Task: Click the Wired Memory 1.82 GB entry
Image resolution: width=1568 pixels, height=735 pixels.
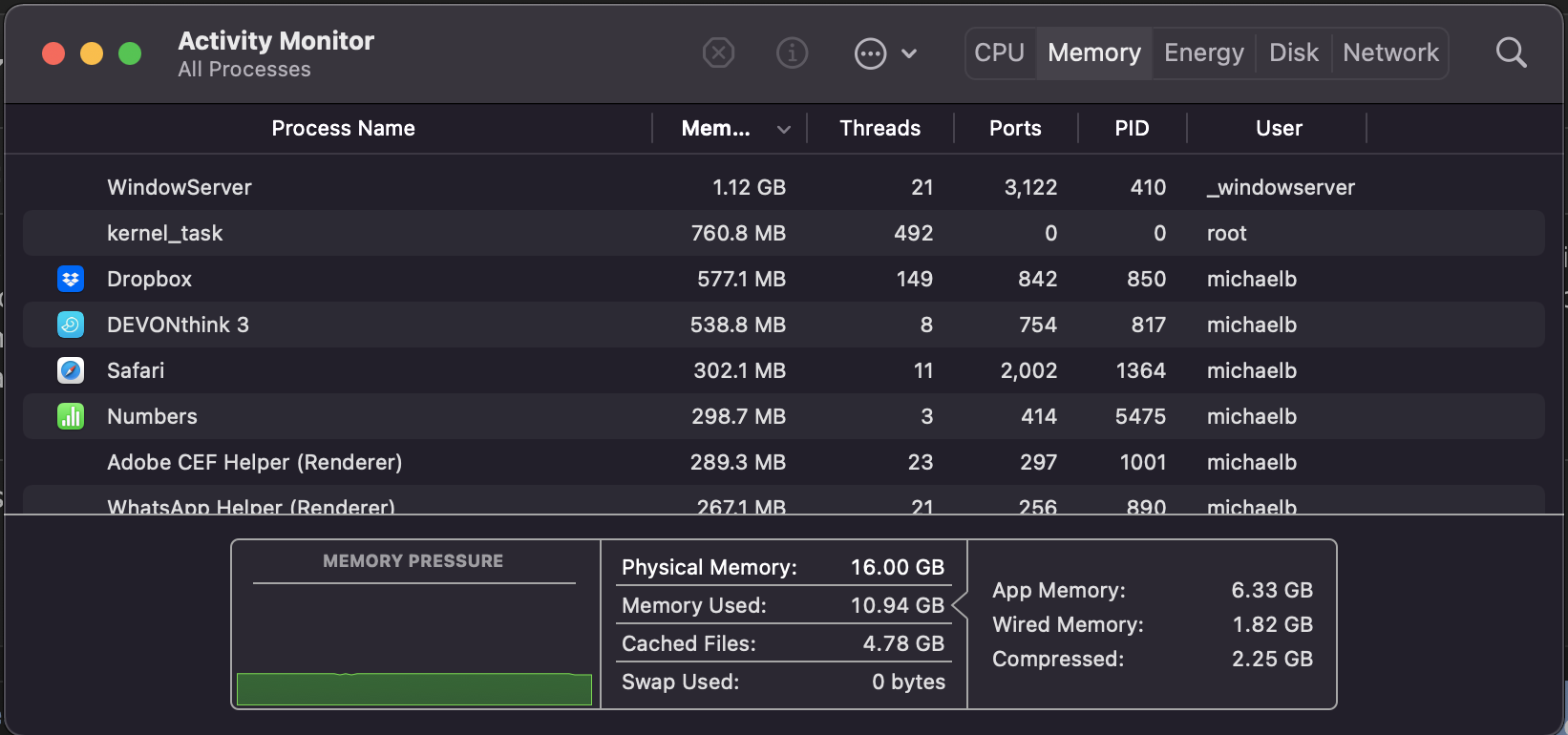Action: click(1153, 624)
